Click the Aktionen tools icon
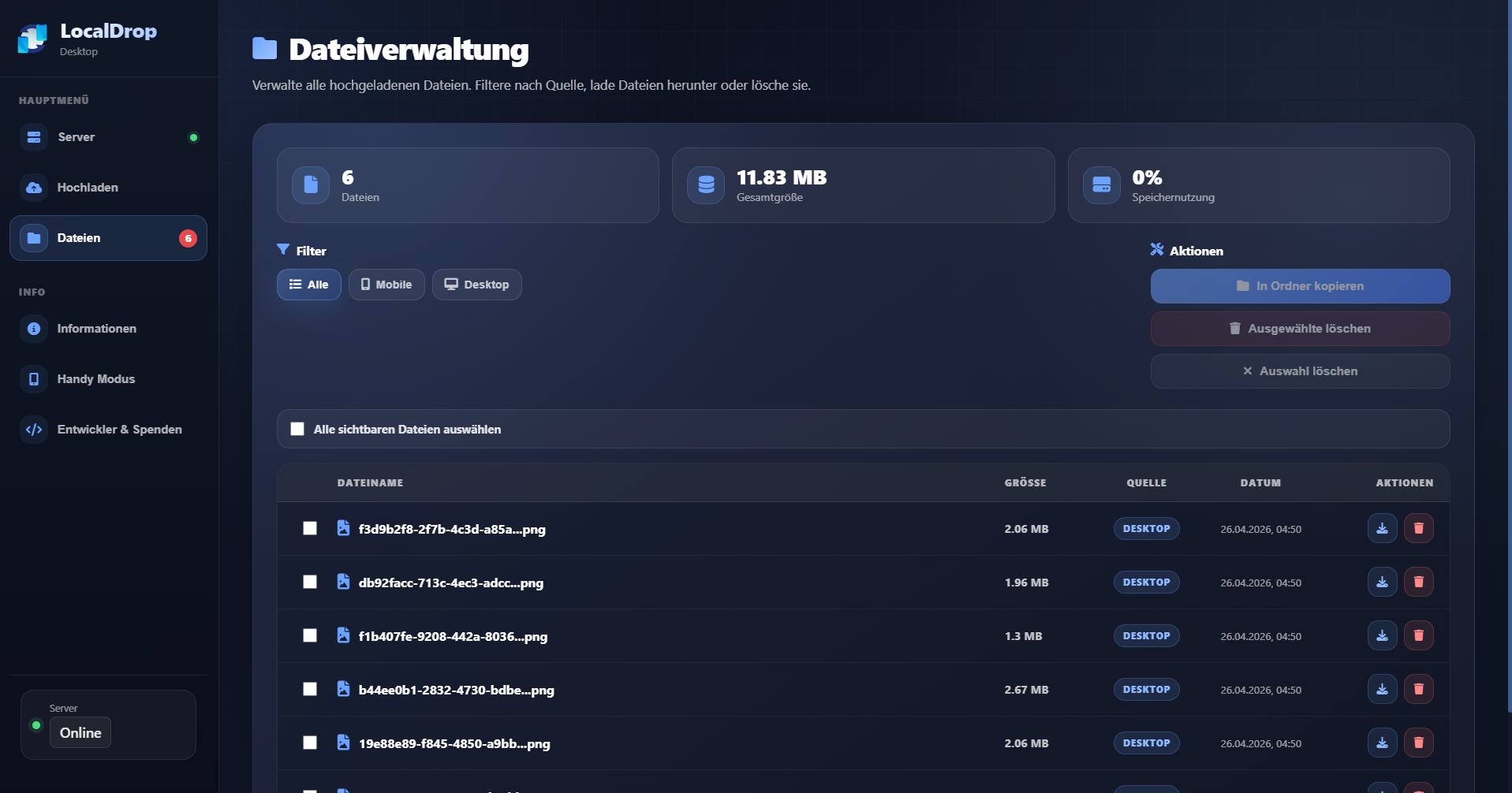Viewport: 1512px width, 793px height. pyautogui.click(x=1157, y=249)
